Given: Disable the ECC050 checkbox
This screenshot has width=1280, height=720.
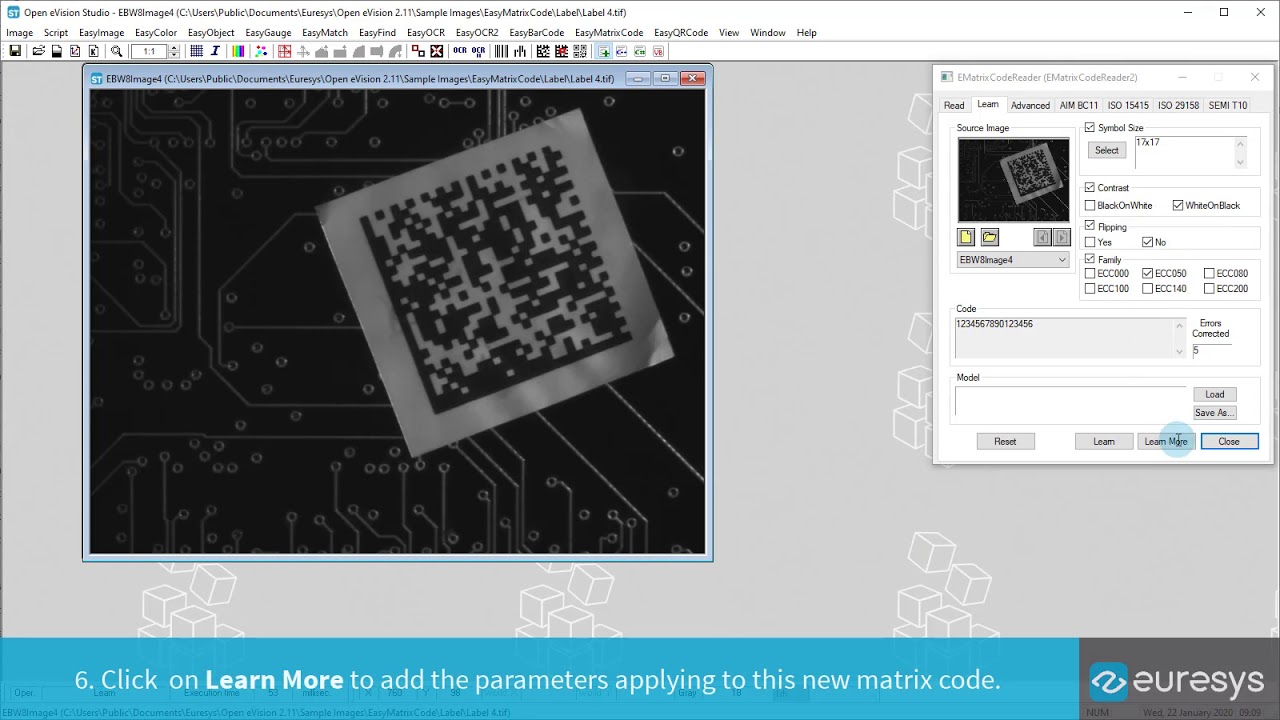Looking at the screenshot, I should point(1147,273).
